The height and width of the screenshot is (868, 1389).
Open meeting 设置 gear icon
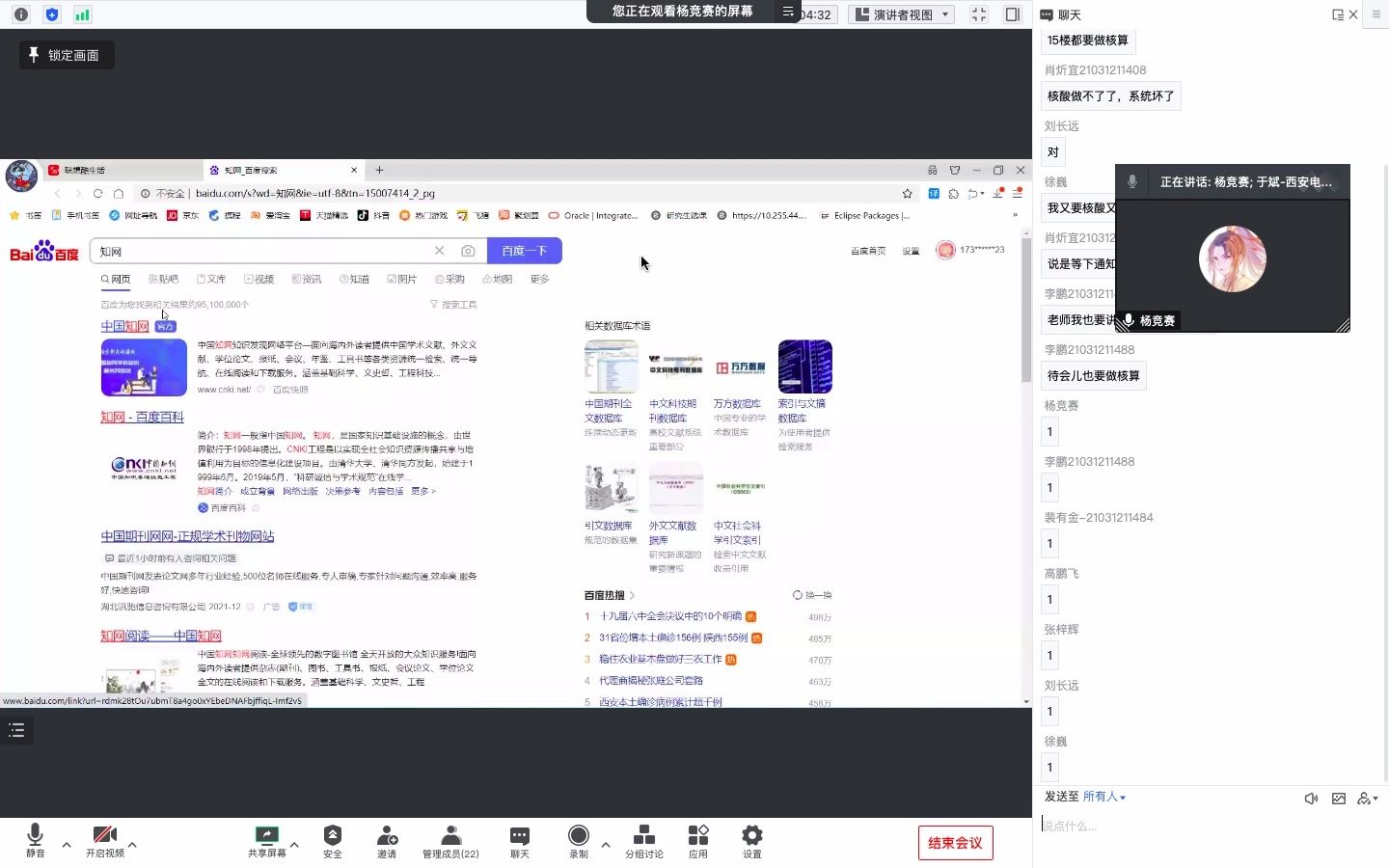pos(752,840)
